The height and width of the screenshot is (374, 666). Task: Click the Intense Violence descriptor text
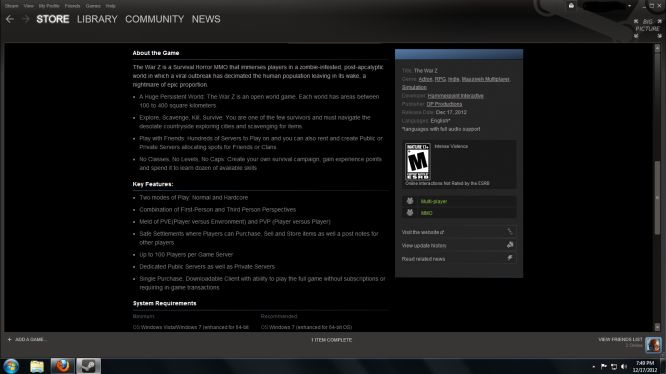pos(451,146)
